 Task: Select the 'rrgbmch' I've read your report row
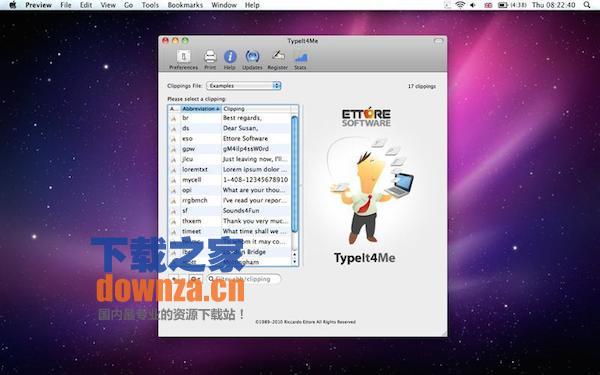tap(230, 201)
